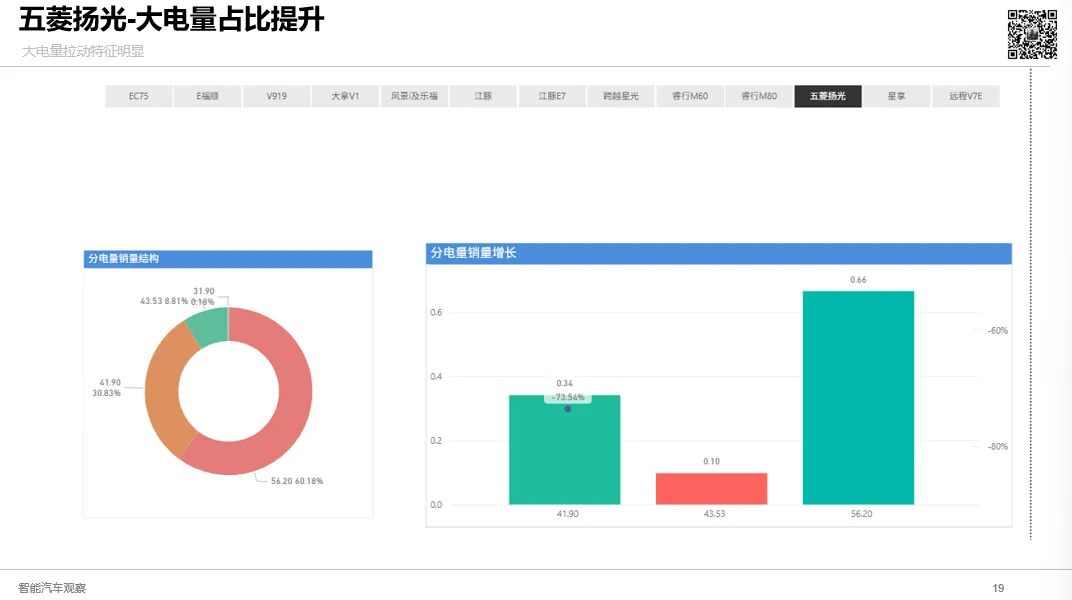This screenshot has height=600, width=1072.
Task: Click the QR code image
Action: [1032, 31]
